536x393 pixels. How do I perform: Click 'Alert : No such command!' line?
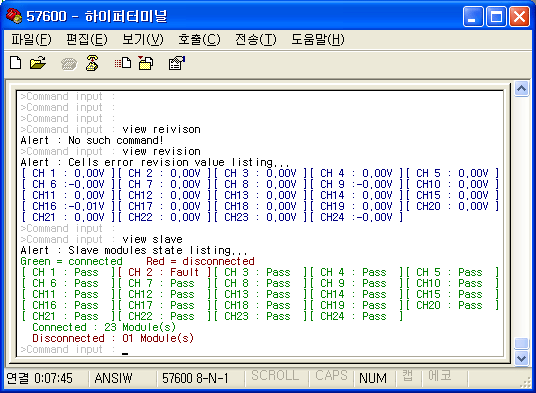click(x=92, y=140)
